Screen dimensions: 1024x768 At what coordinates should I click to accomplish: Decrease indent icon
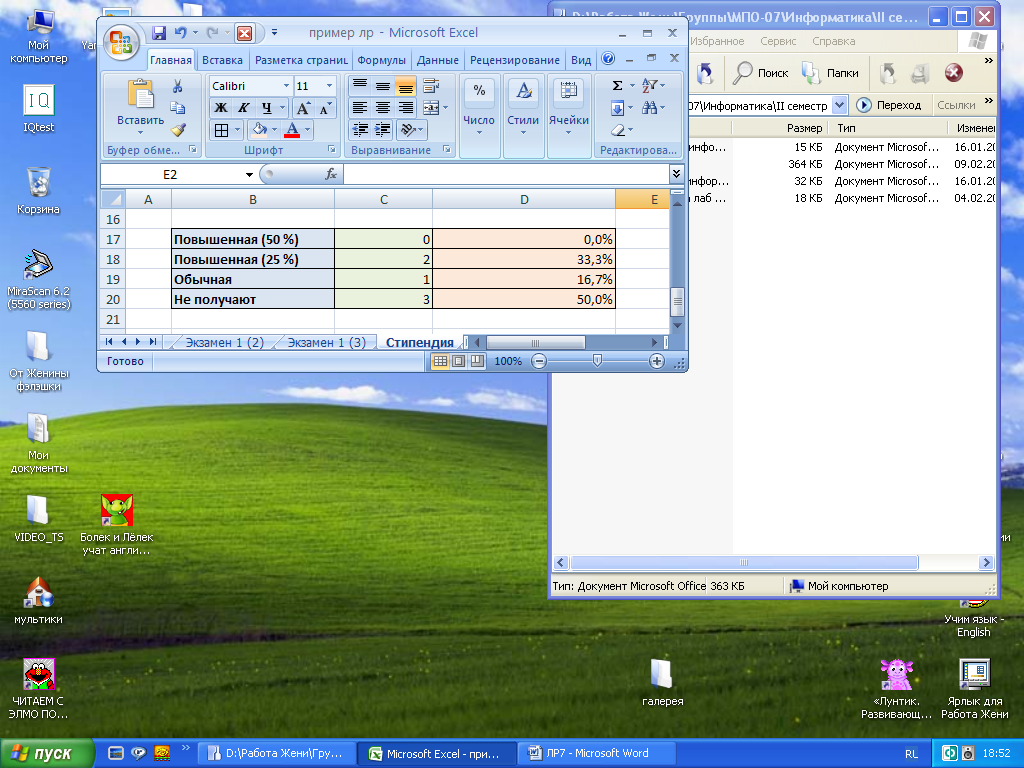coord(360,129)
